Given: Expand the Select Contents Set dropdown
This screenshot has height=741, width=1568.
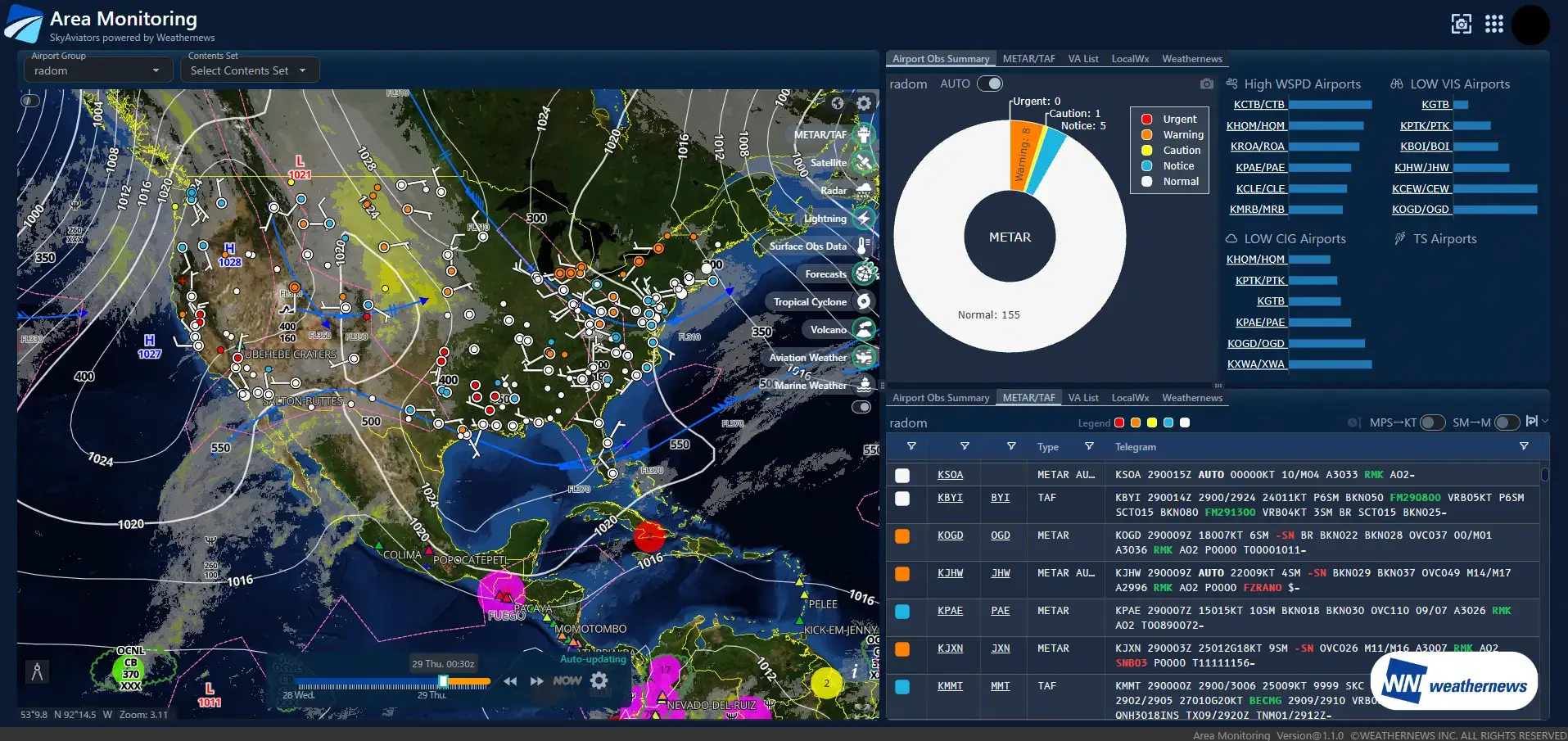Looking at the screenshot, I should 249,71.
